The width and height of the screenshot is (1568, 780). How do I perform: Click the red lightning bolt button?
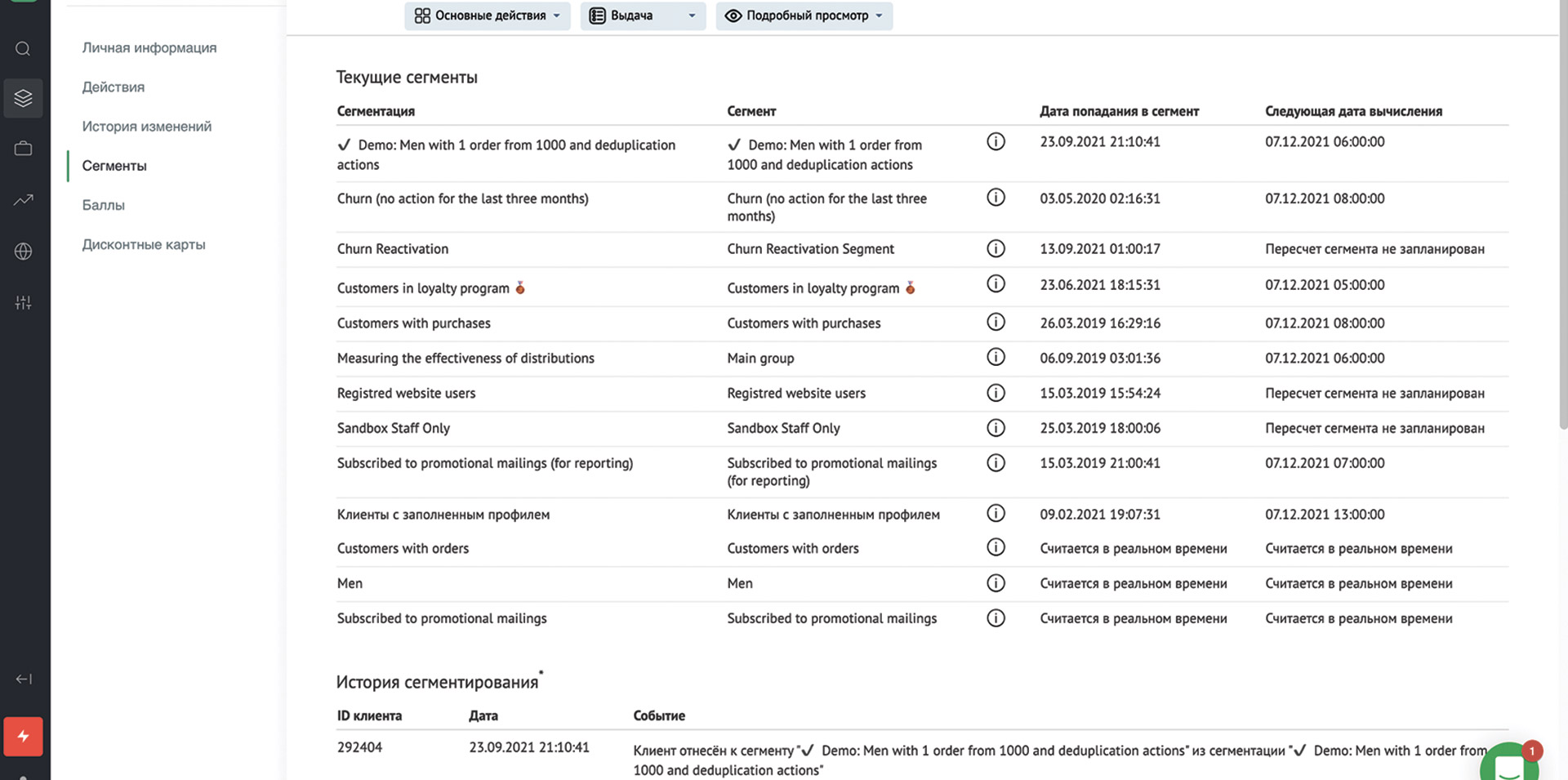tap(23, 737)
